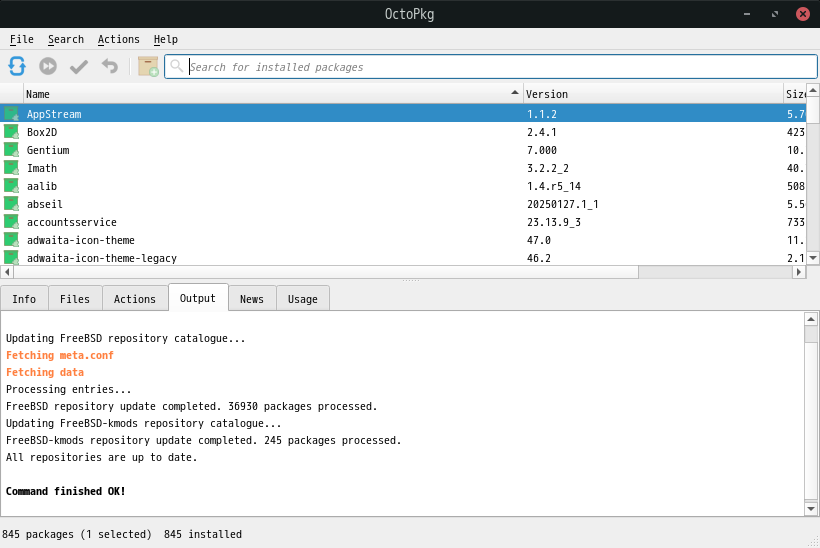The width and height of the screenshot is (820, 548).
Task: Click version 3.2.2_2 cell
Action: point(548,168)
